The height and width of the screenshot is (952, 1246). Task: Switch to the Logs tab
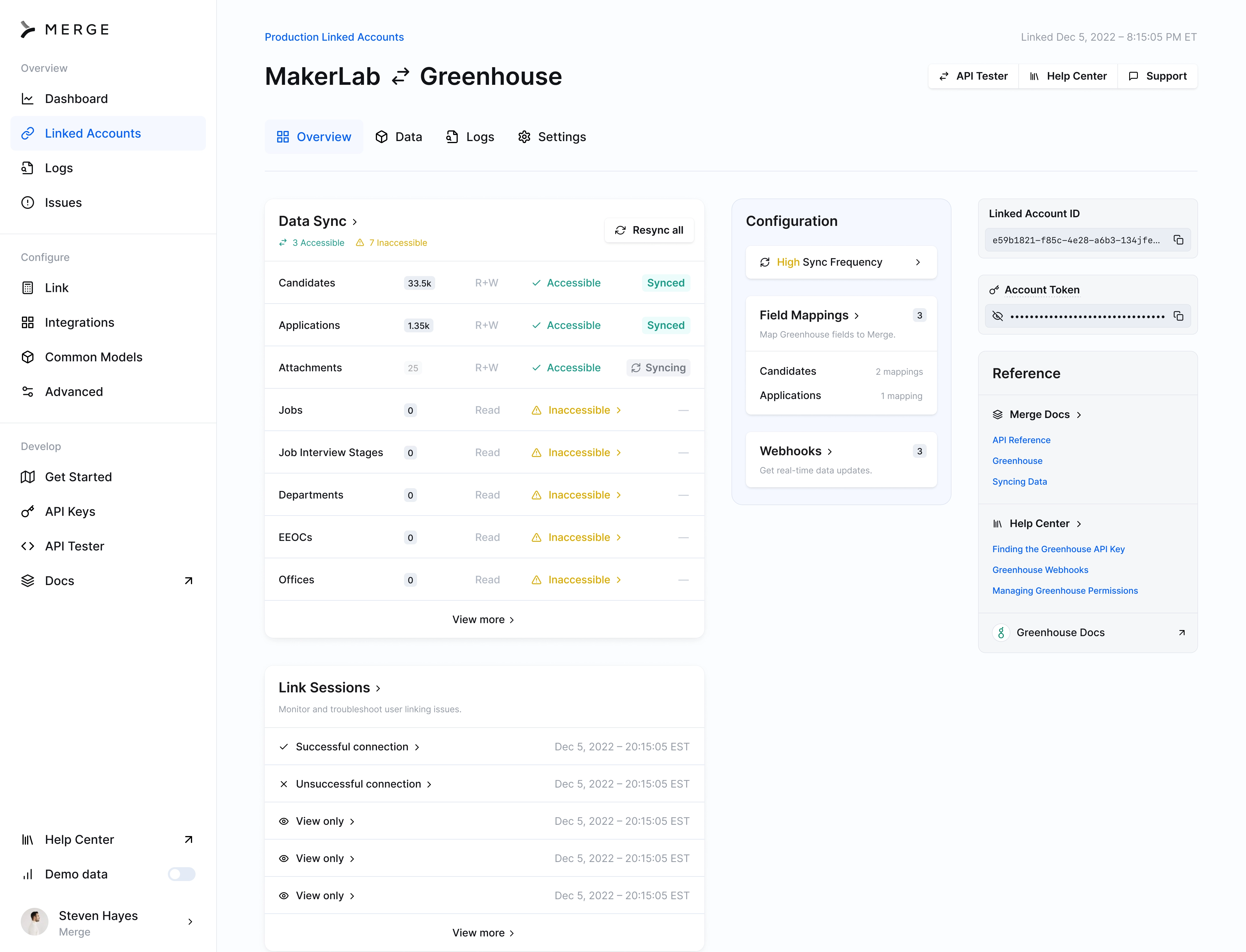point(470,136)
